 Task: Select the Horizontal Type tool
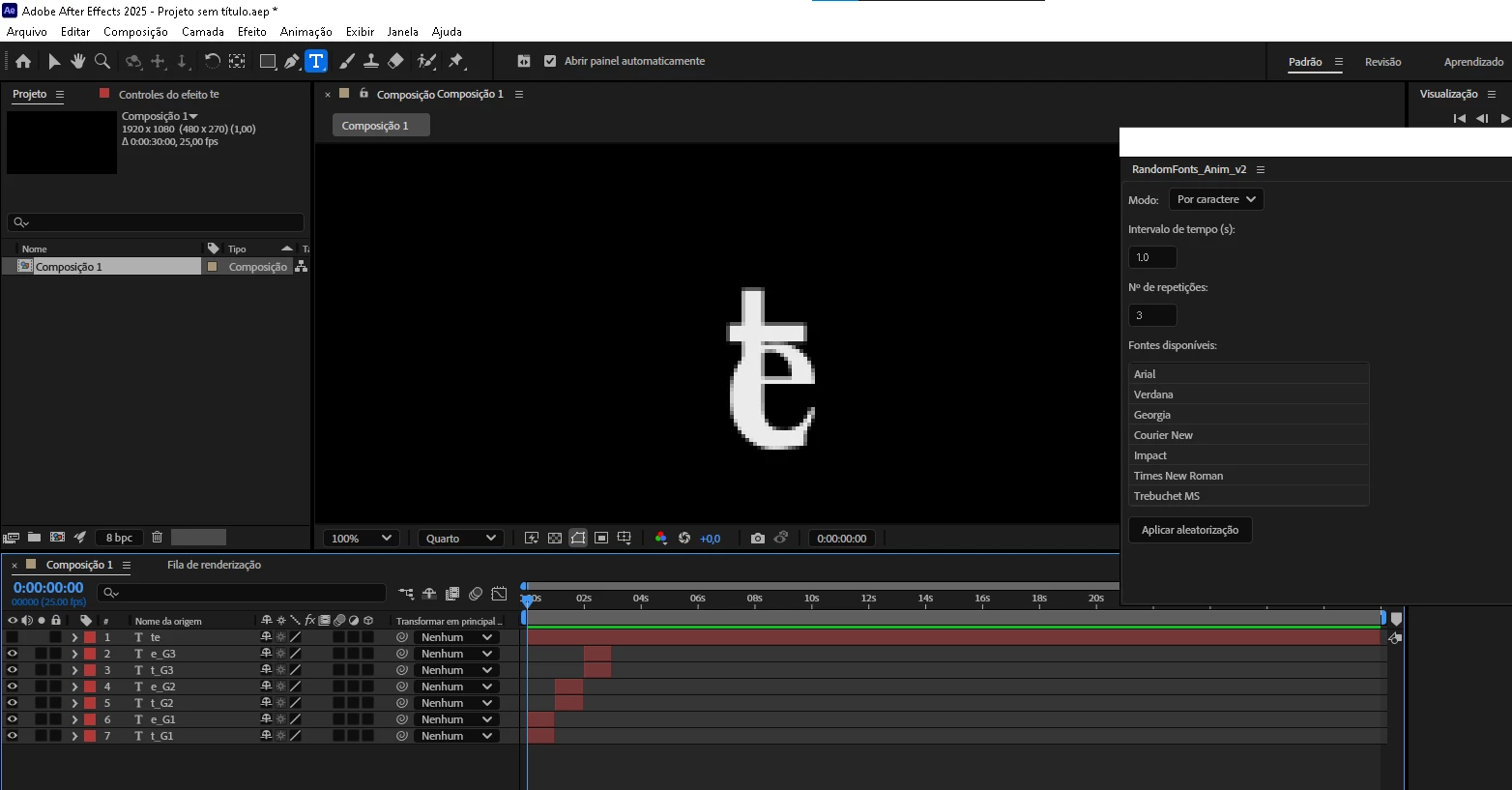316,61
